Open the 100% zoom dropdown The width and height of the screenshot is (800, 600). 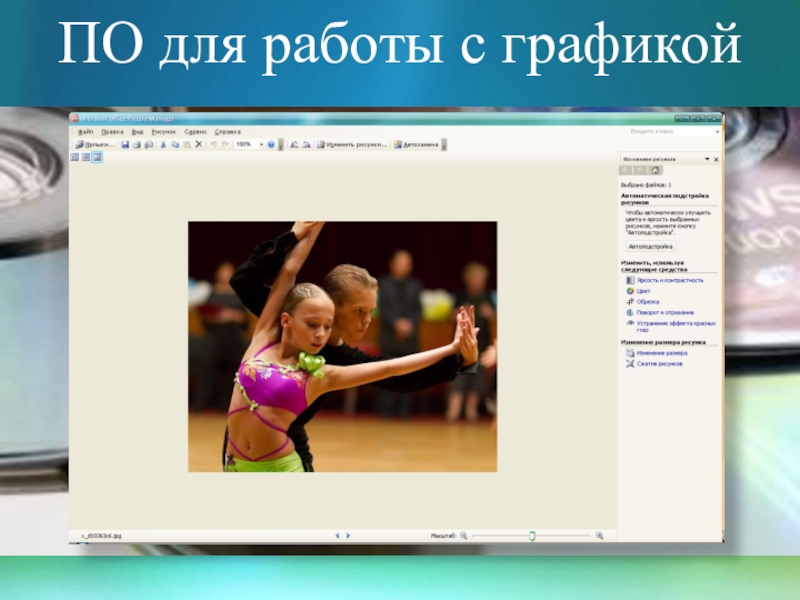click(261, 144)
